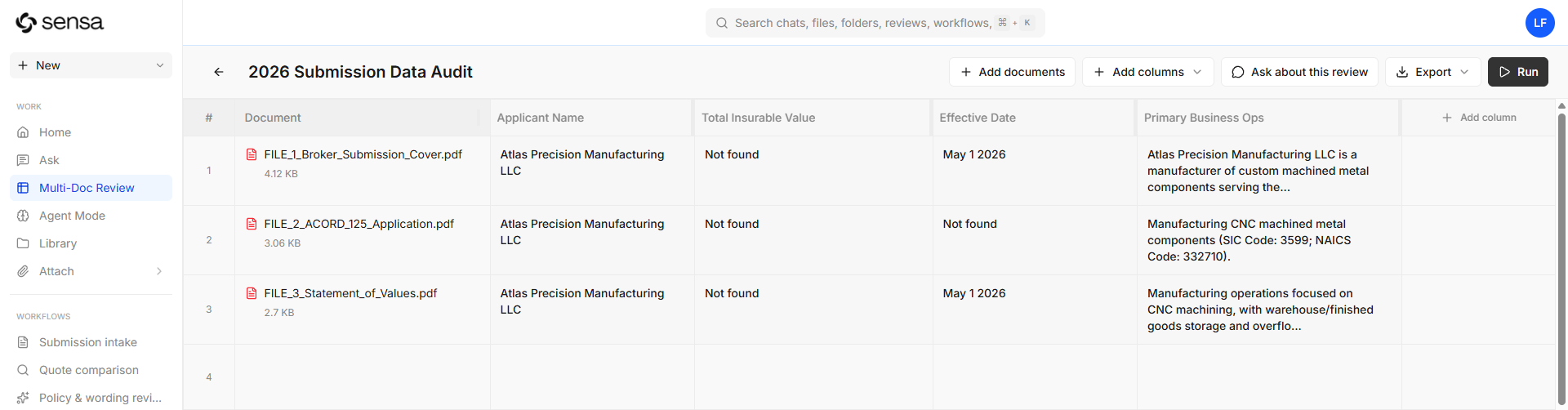Click the PDF icon for FILE_3_Statement_of_Values
This screenshot has width=1568, height=410.
click(x=252, y=293)
